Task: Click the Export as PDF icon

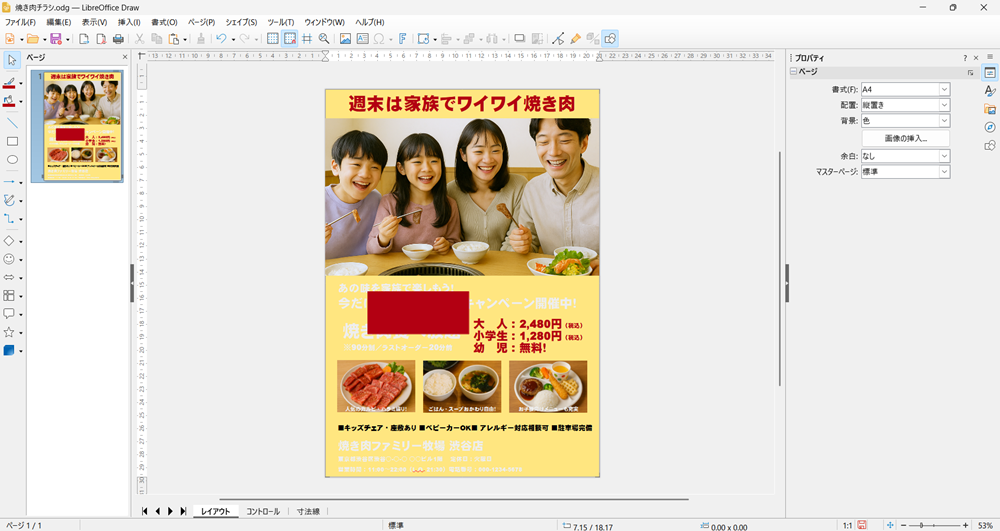Action: 101,39
